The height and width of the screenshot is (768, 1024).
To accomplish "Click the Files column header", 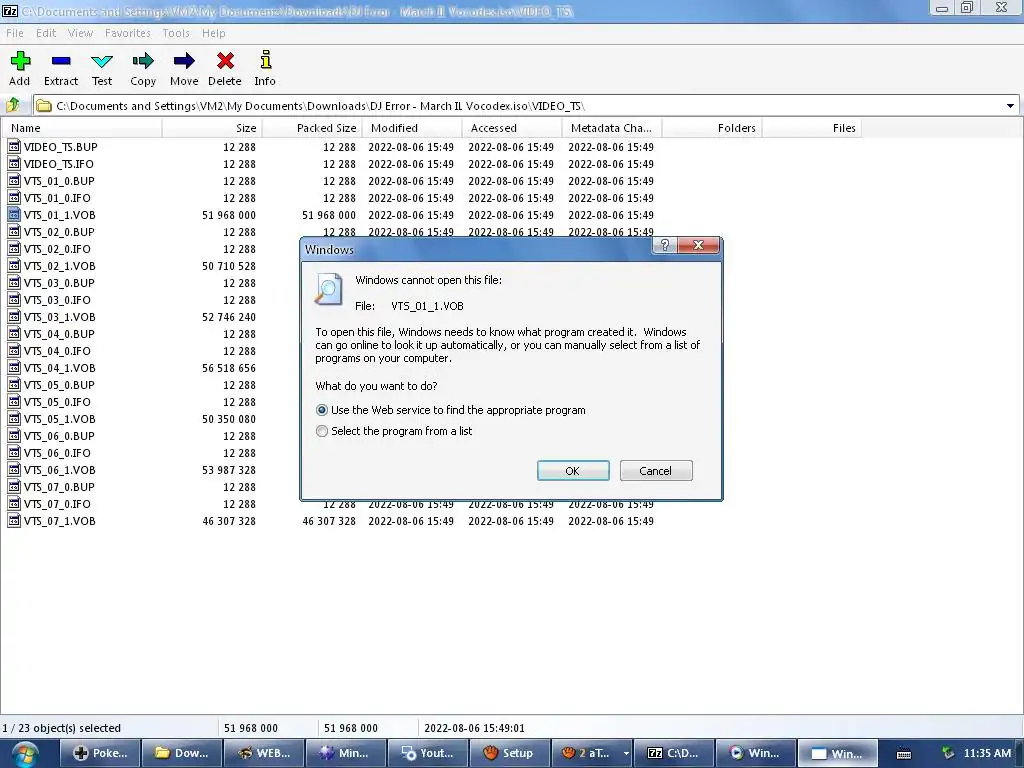I will pyautogui.click(x=812, y=128).
